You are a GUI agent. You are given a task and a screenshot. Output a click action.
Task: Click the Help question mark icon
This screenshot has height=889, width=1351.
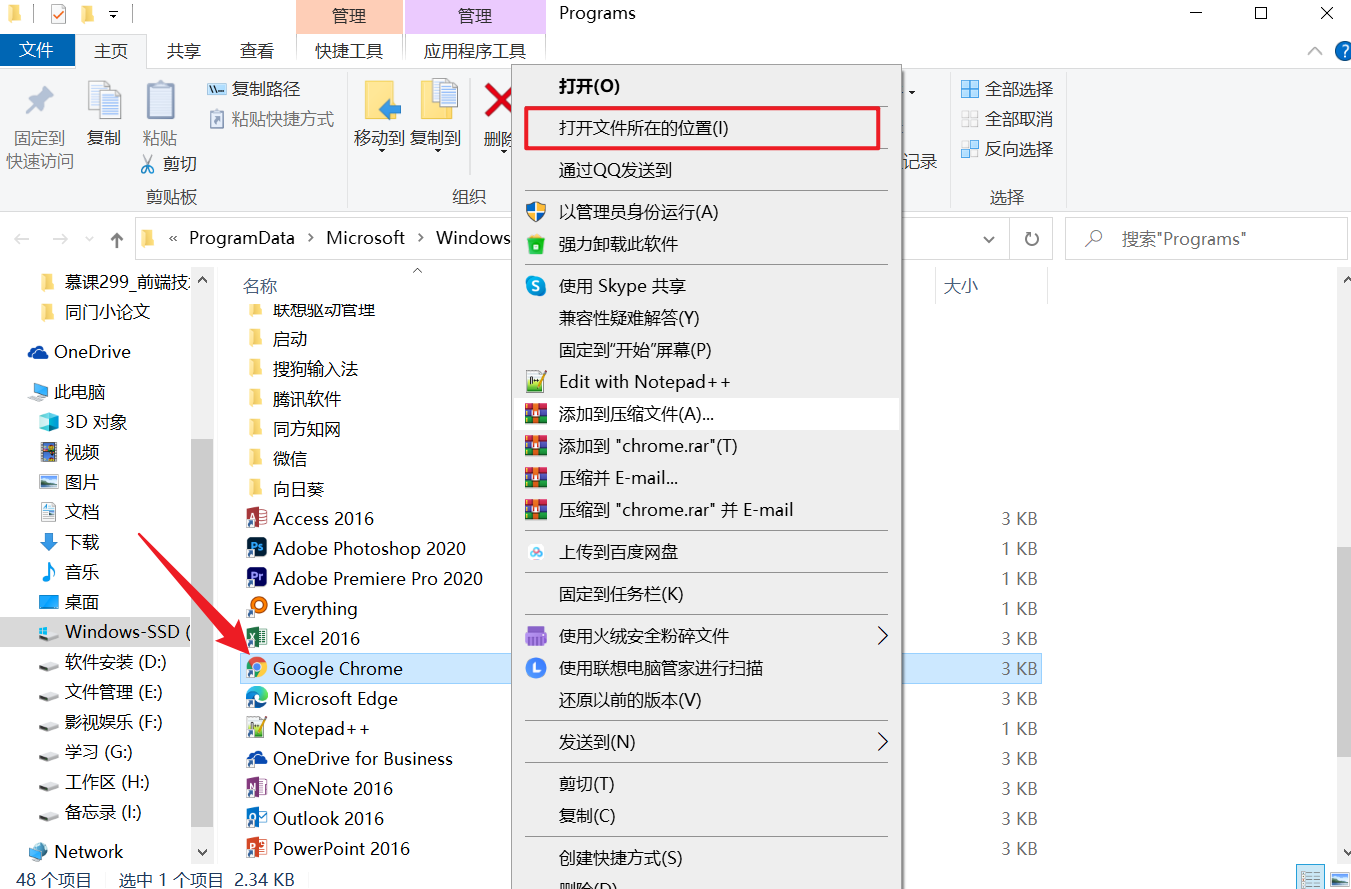1342,51
